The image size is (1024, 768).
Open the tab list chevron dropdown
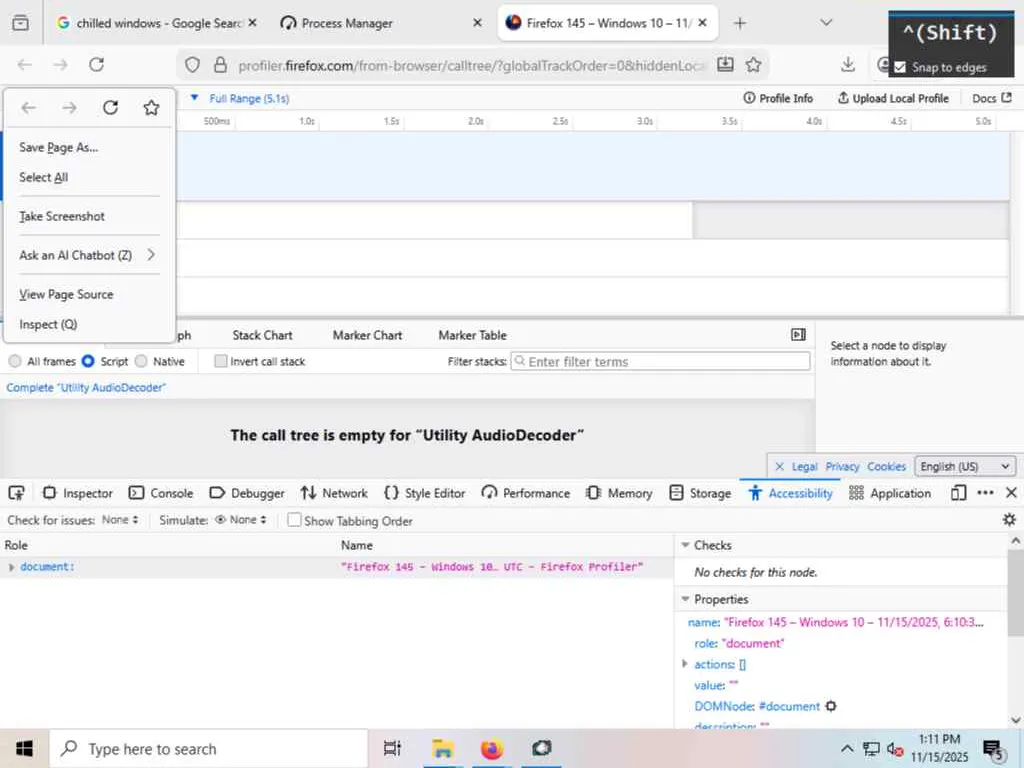click(826, 23)
